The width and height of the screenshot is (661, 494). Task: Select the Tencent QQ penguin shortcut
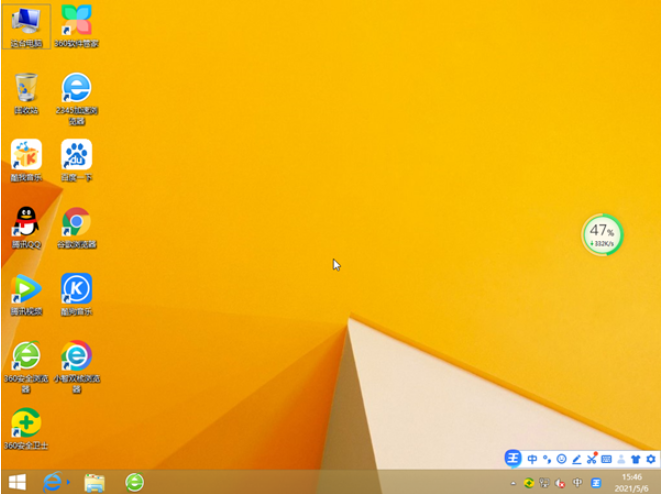(x=26, y=222)
